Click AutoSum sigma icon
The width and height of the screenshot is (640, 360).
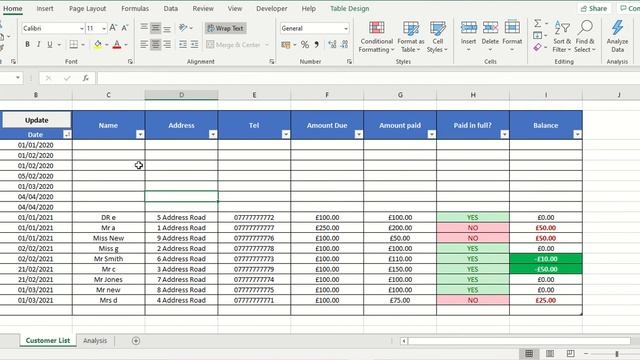pyautogui.click(x=538, y=24)
